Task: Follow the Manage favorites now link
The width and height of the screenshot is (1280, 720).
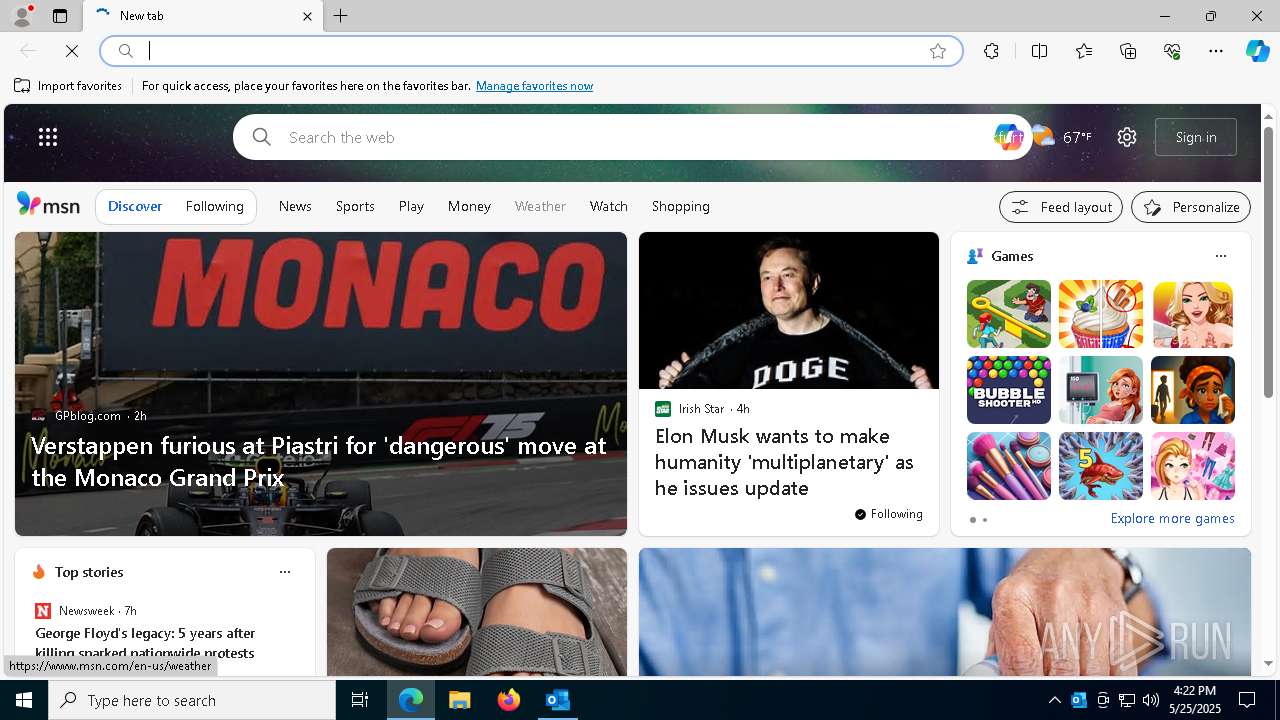Action: 534,86
